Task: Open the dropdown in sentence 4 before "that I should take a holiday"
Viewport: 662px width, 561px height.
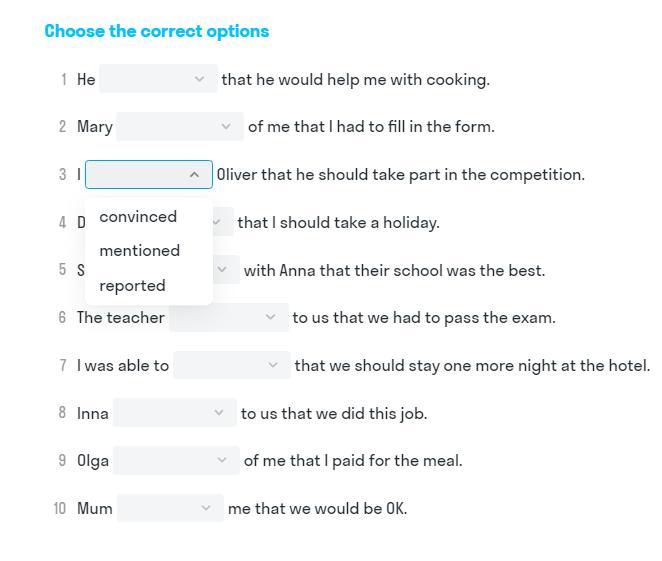Action: [223, 222]
